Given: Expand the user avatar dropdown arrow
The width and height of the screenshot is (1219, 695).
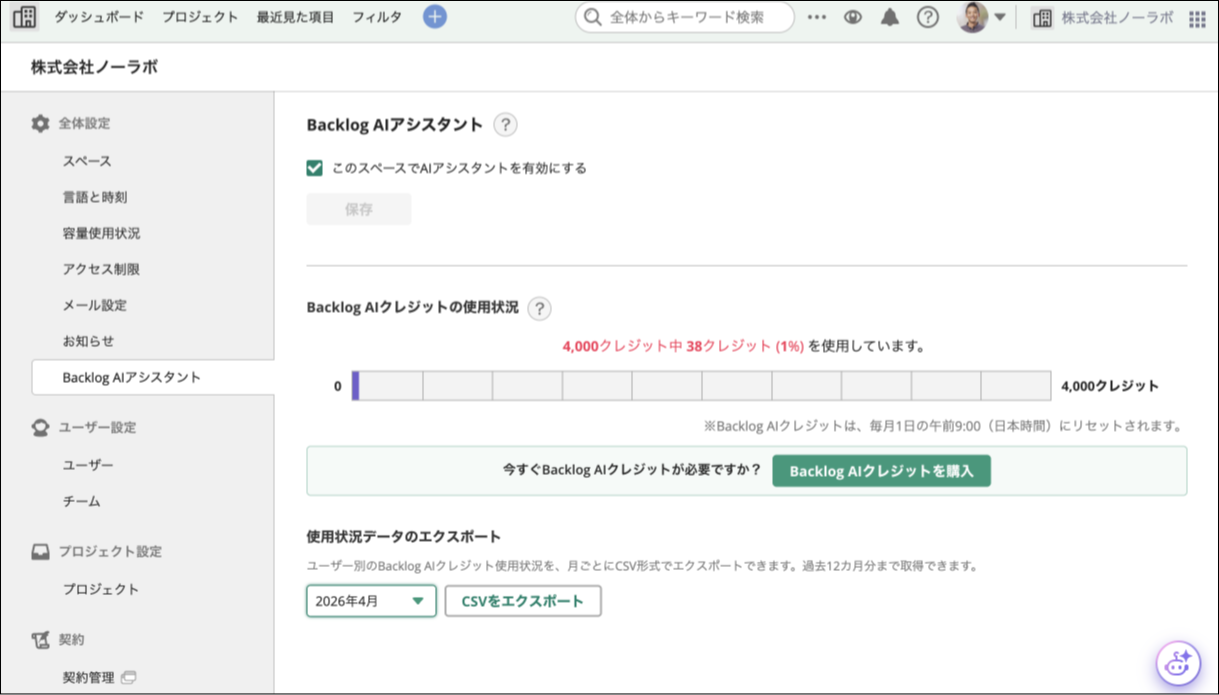Looking at the screenshot, I should tap(999, 17).
